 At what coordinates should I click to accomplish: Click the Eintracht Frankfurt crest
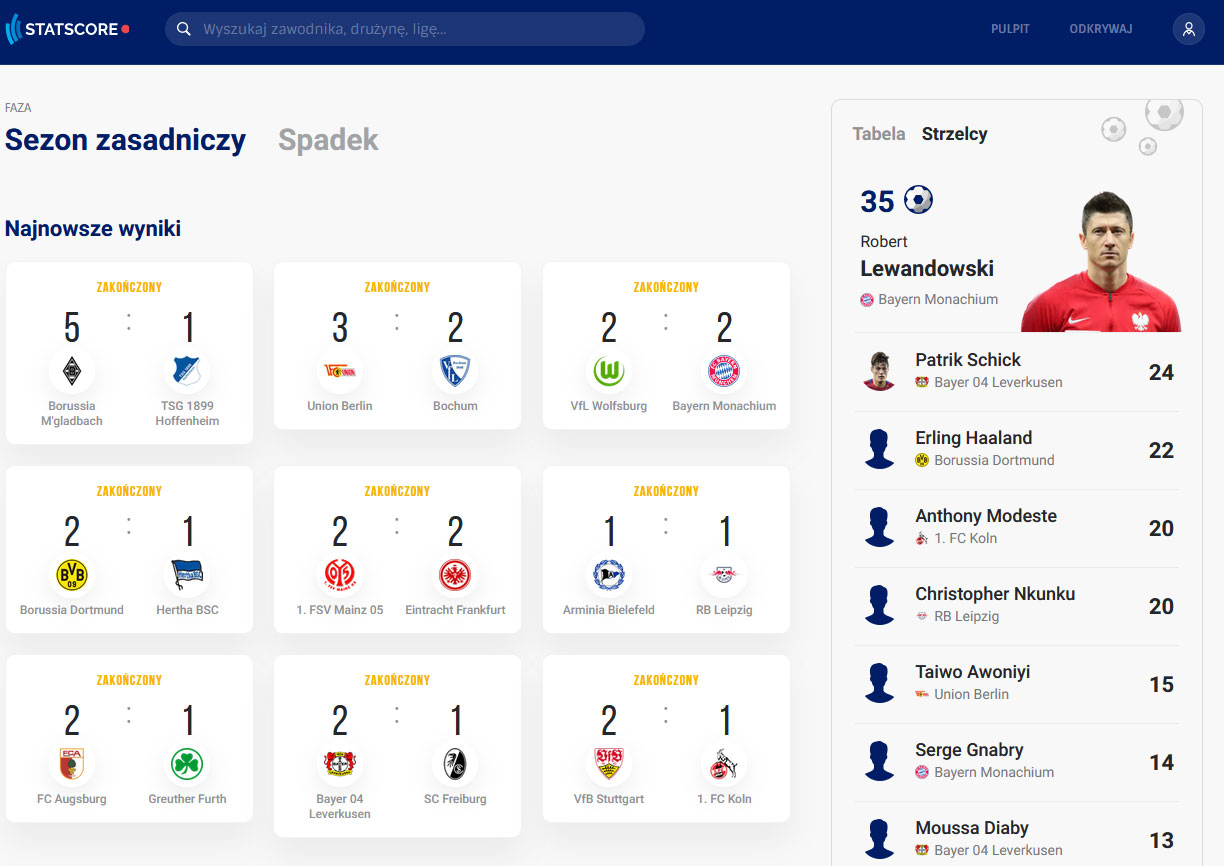click(x=455, y=574)
